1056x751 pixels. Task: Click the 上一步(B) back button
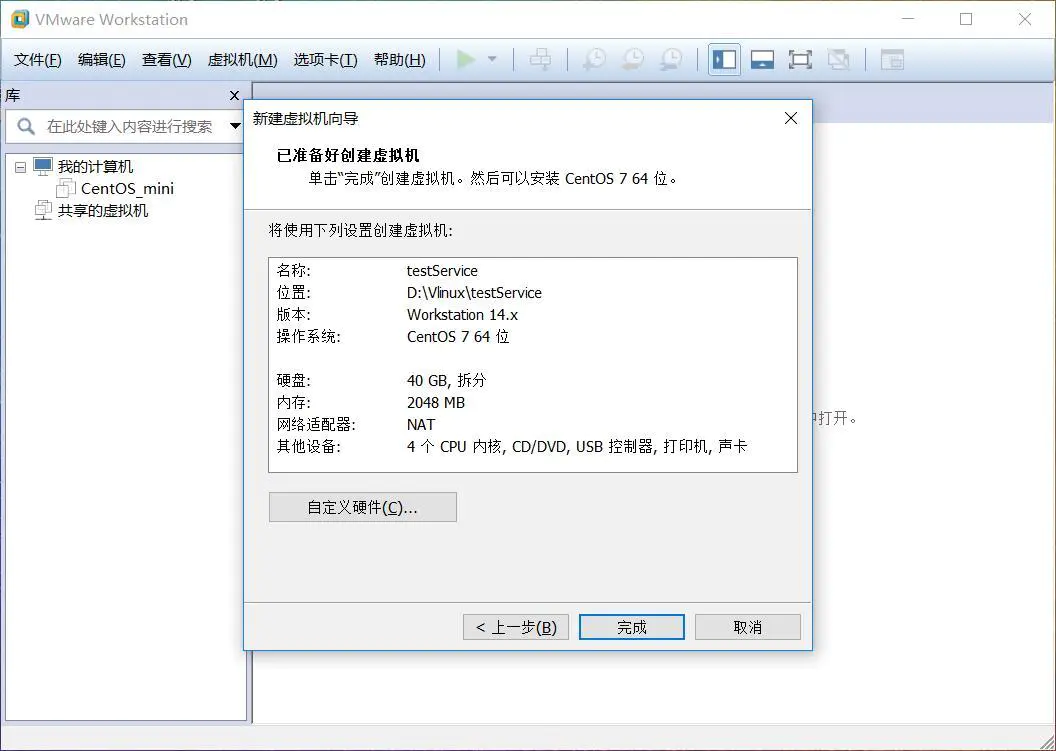coord(516,627)
